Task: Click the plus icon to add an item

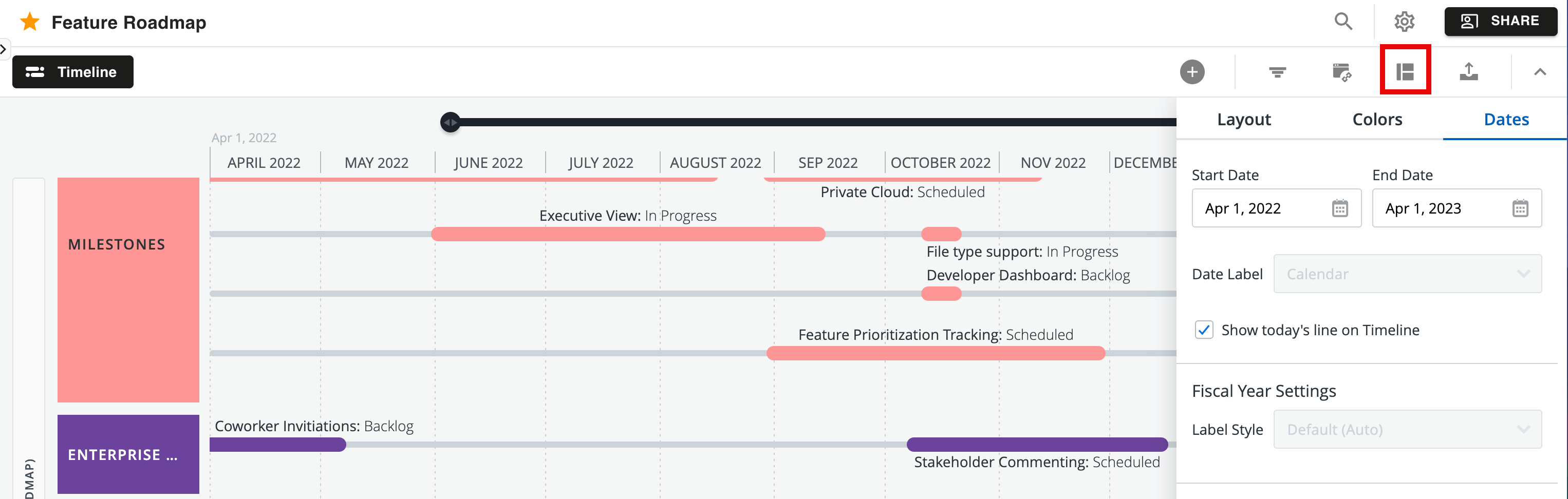Action: tap(1192, 71)
